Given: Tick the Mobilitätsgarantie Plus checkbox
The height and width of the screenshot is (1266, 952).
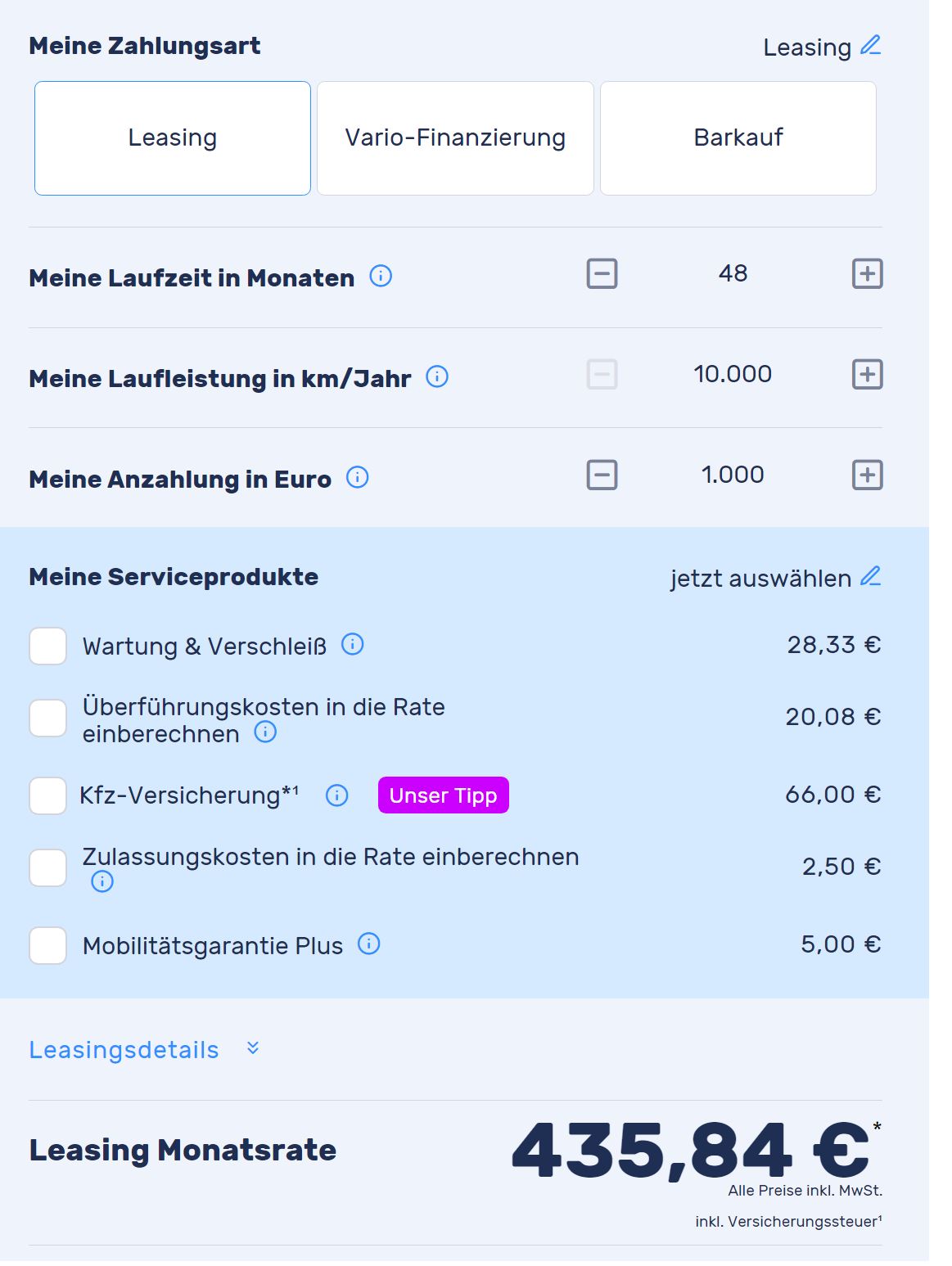Looking at the screenshot, I should click(48, 945).
